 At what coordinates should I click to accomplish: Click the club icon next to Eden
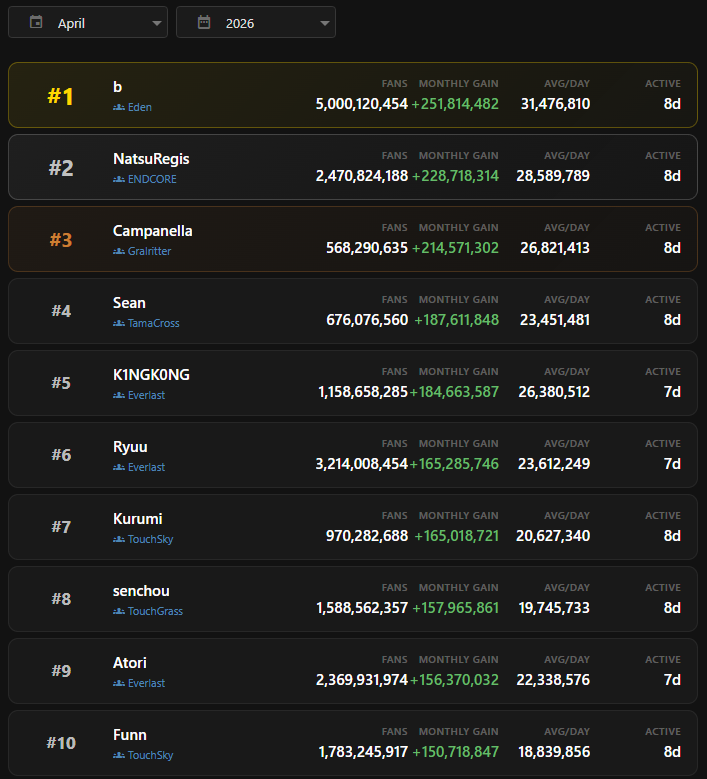coord(119,107)
